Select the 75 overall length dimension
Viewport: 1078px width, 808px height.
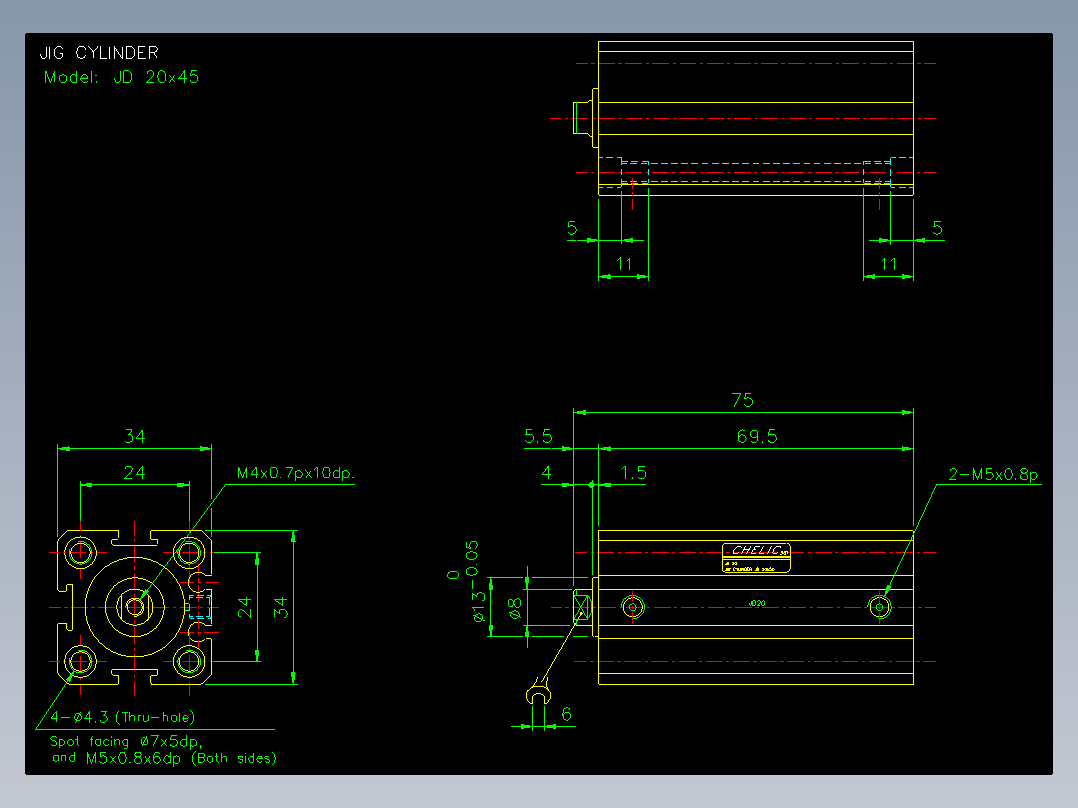tap(742, 400)
